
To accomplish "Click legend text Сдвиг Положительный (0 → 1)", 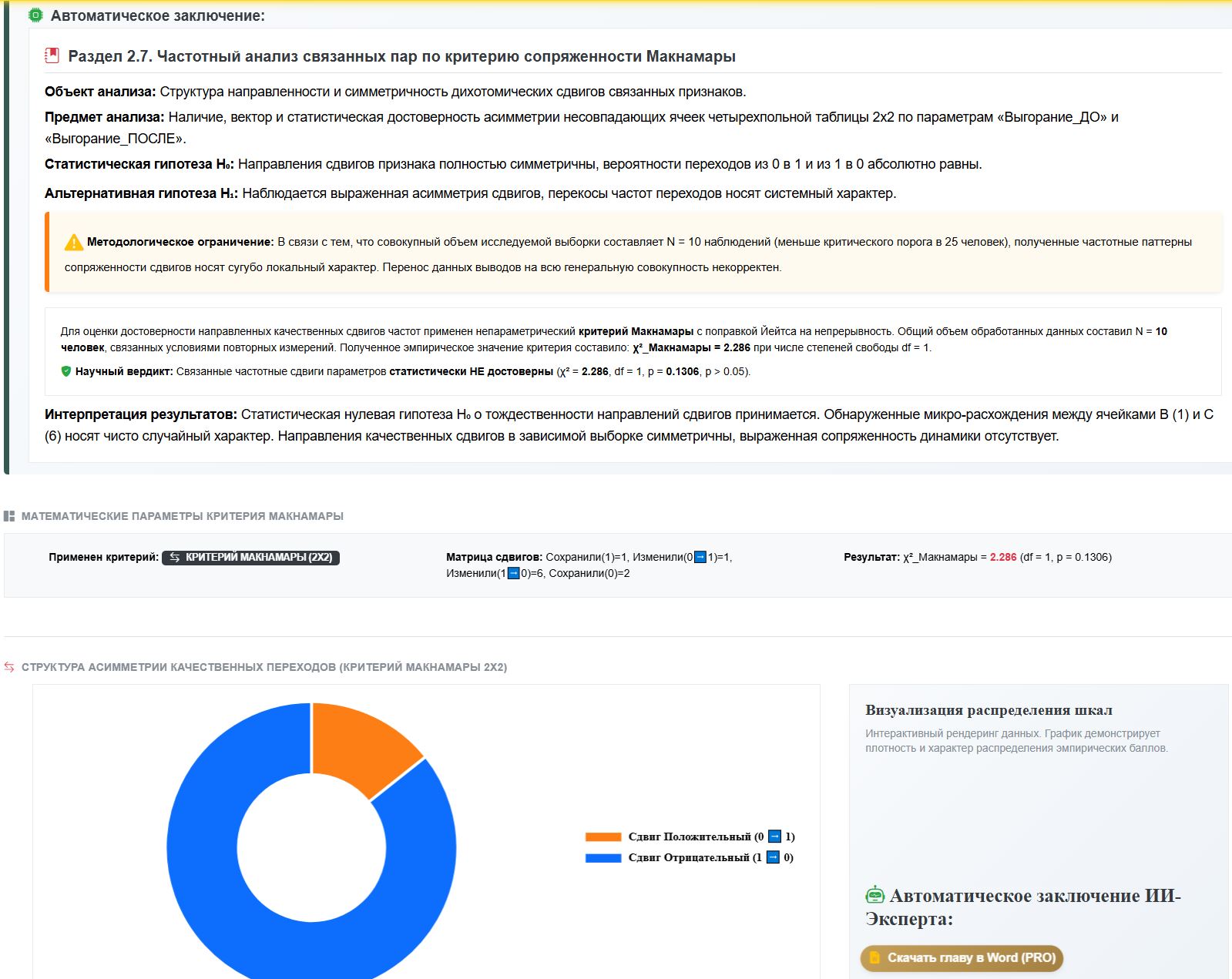I will point(711,837).
